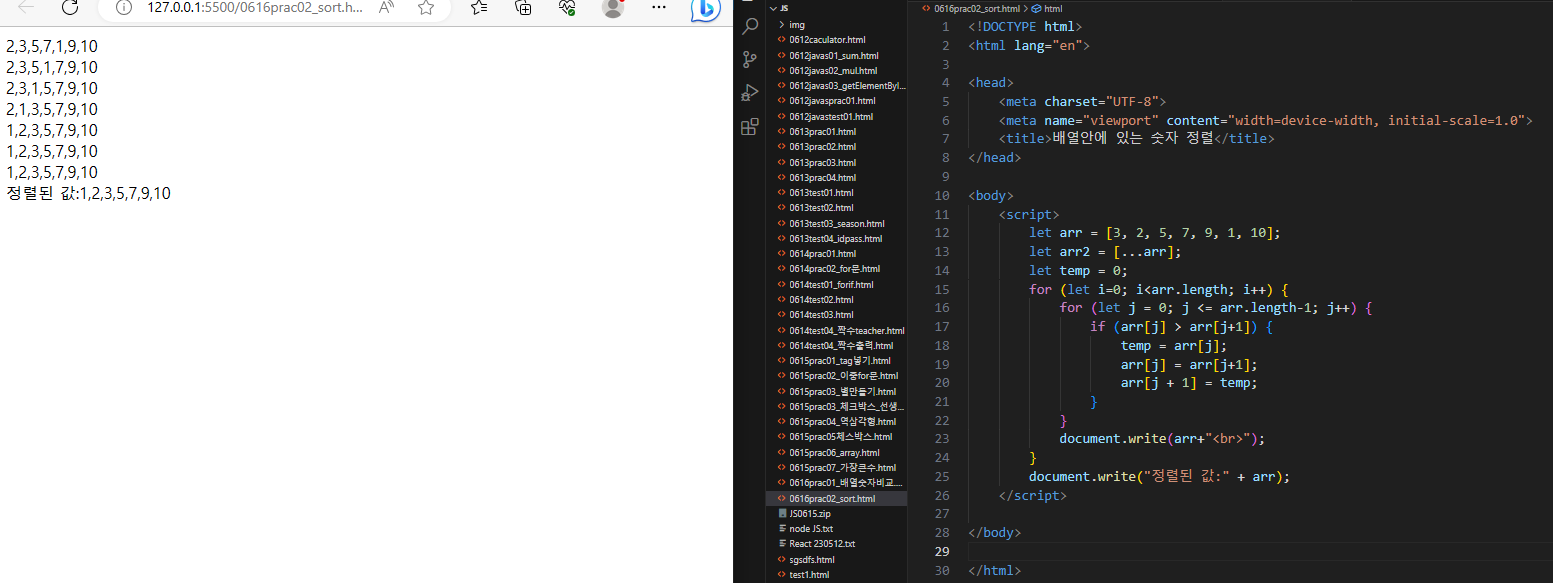Turn on Read aloud in Edge address bar
The width and height of the screenshot is (1553, 583).
(387, 7)
